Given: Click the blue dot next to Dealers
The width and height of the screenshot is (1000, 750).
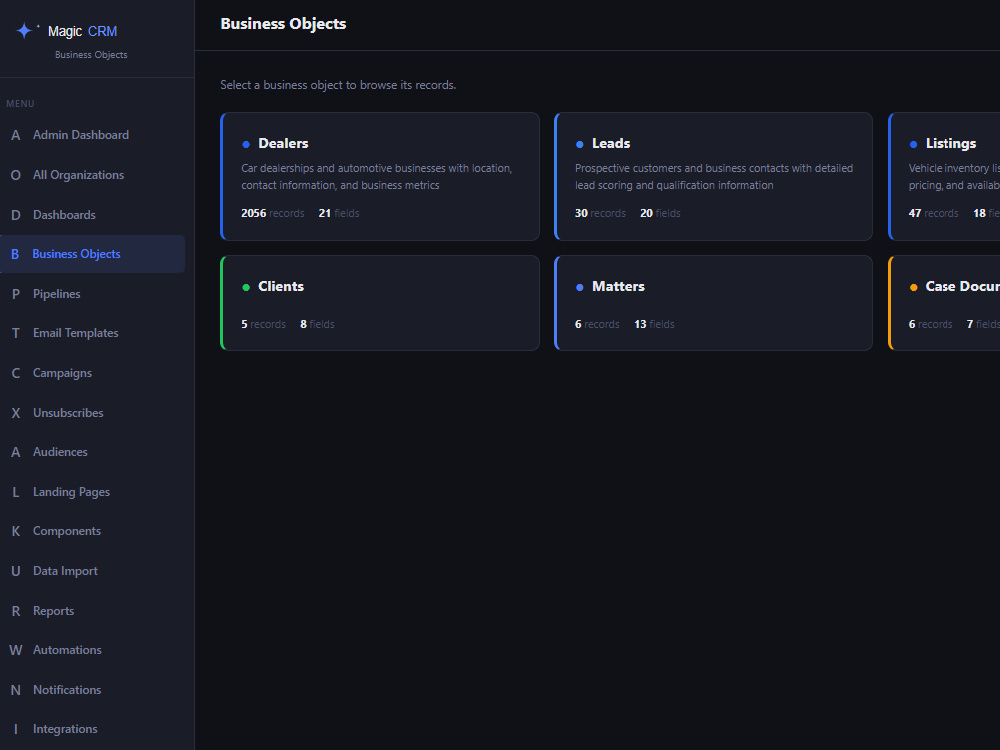Looking at the screenshot, I should pos(246,145).
